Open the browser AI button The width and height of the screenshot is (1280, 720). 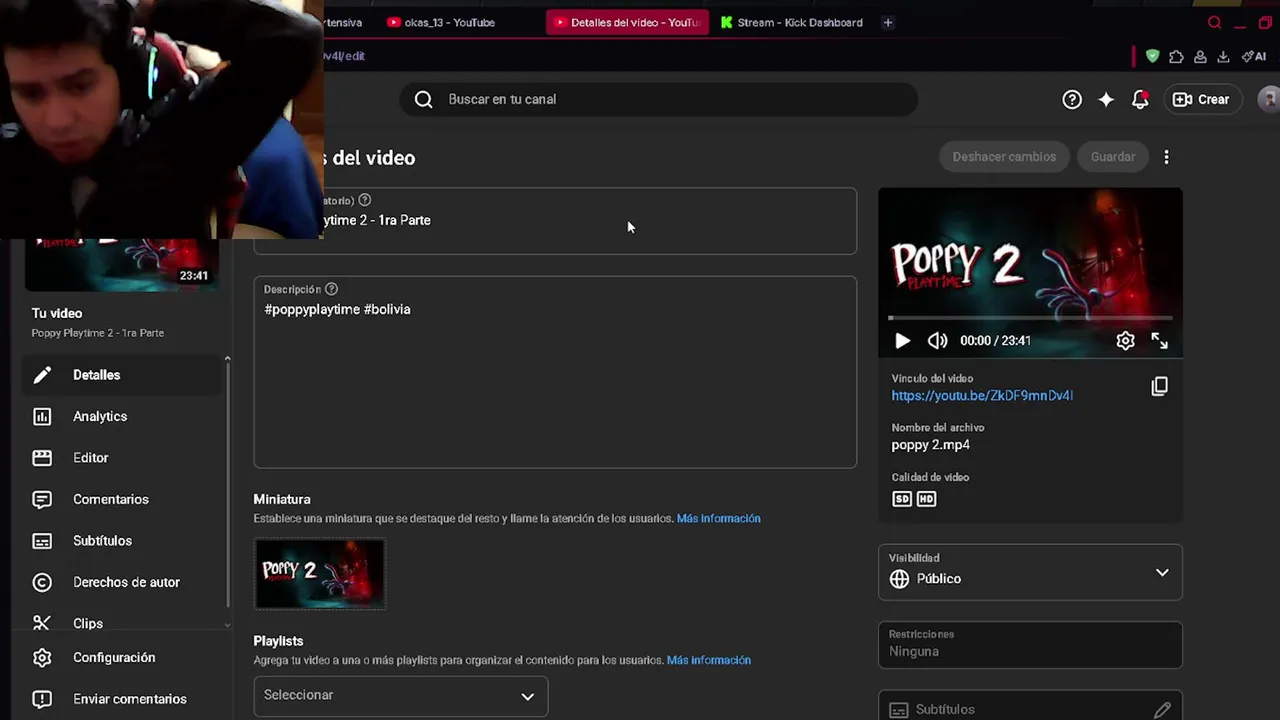[x=1254, y=56]
